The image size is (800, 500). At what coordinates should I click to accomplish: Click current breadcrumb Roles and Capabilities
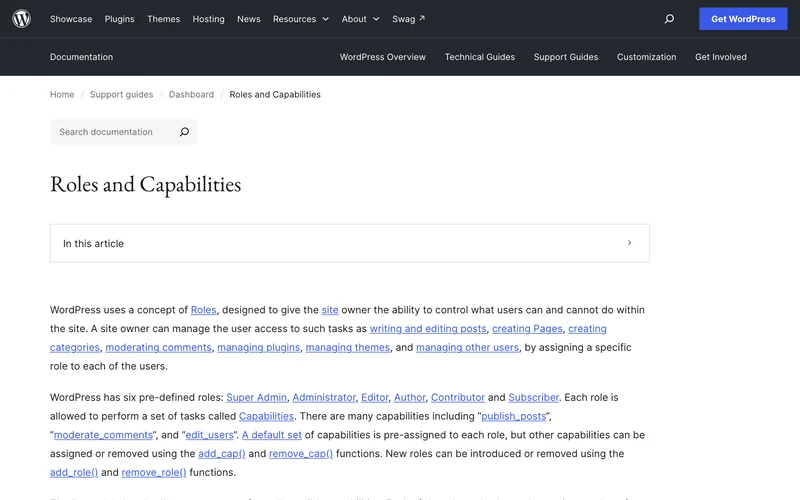pos(274,94)
